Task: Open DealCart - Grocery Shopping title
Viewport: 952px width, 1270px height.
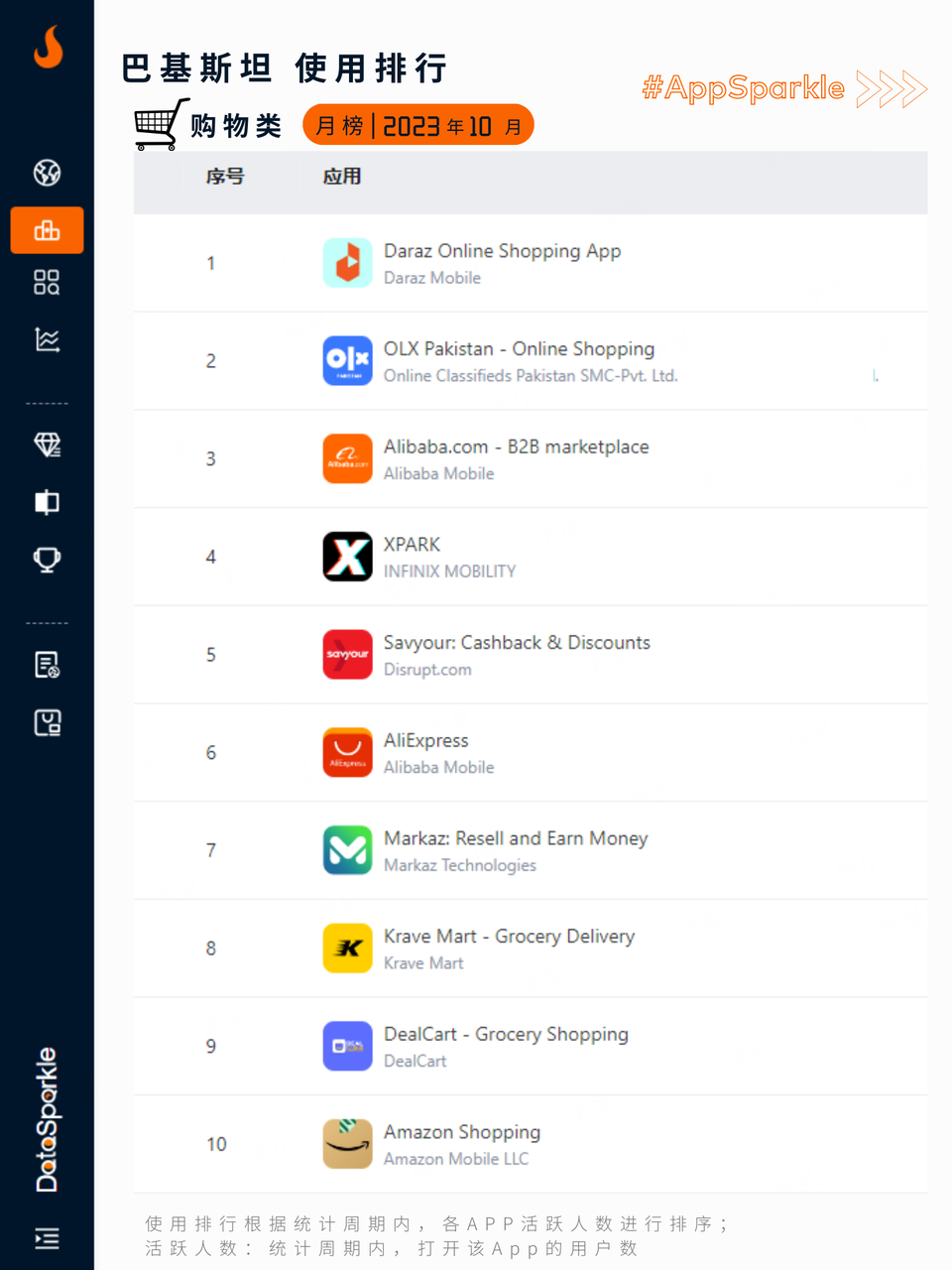Action: [x=506, y=1035]
